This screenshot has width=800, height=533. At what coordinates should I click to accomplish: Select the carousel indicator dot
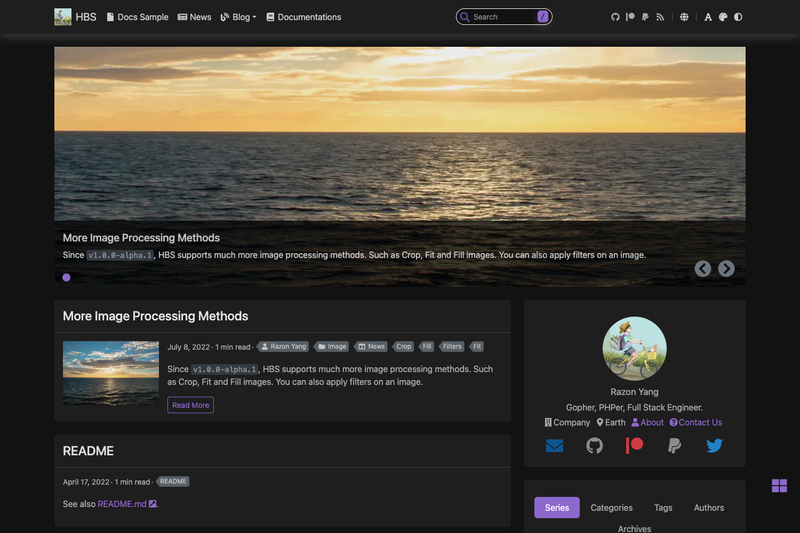66,277
